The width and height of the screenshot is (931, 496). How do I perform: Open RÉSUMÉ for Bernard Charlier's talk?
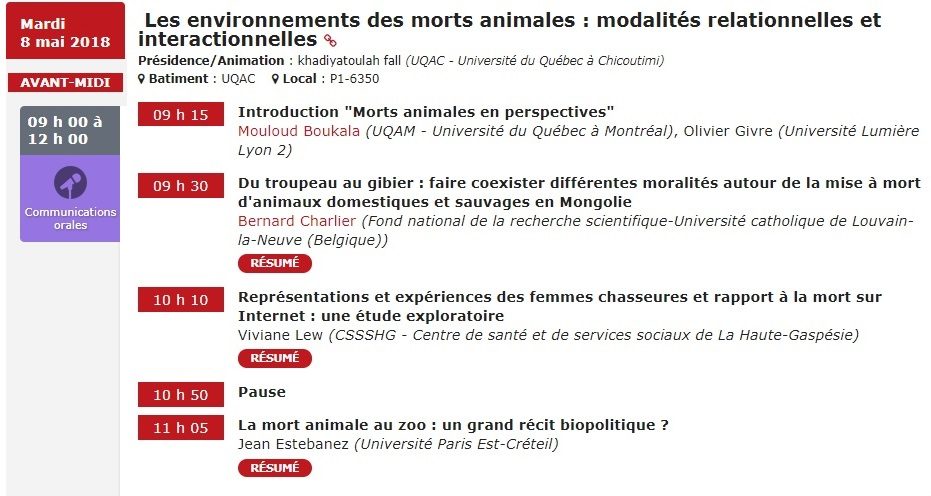tap(274, 263)
